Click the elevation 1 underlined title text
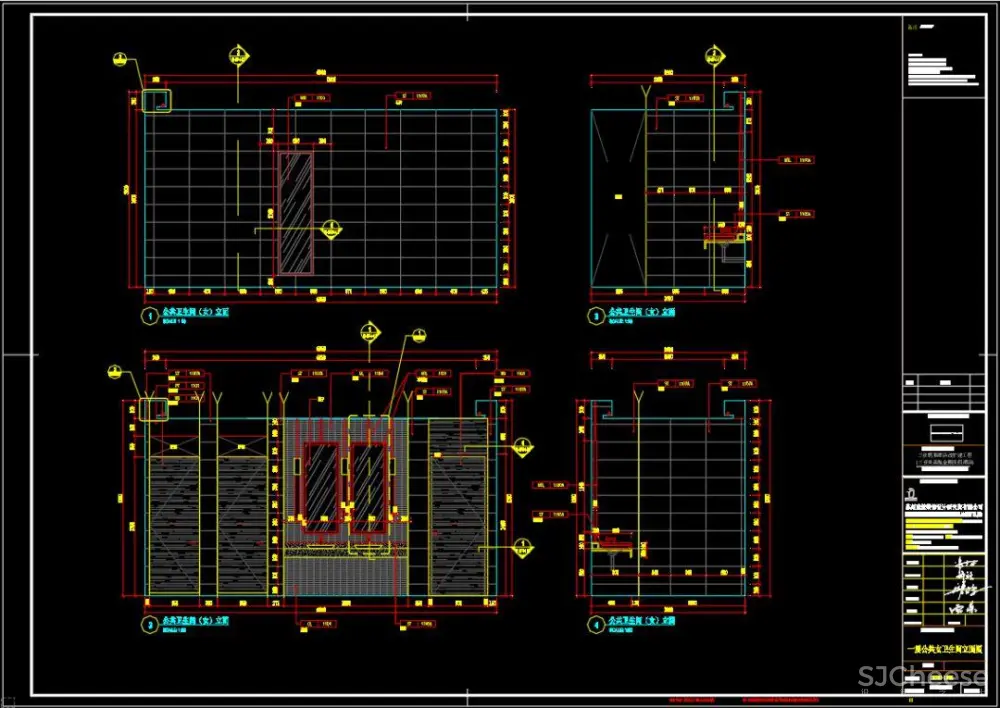The height and width of the screenshot is (708, 1000). [x=196, y=313]
